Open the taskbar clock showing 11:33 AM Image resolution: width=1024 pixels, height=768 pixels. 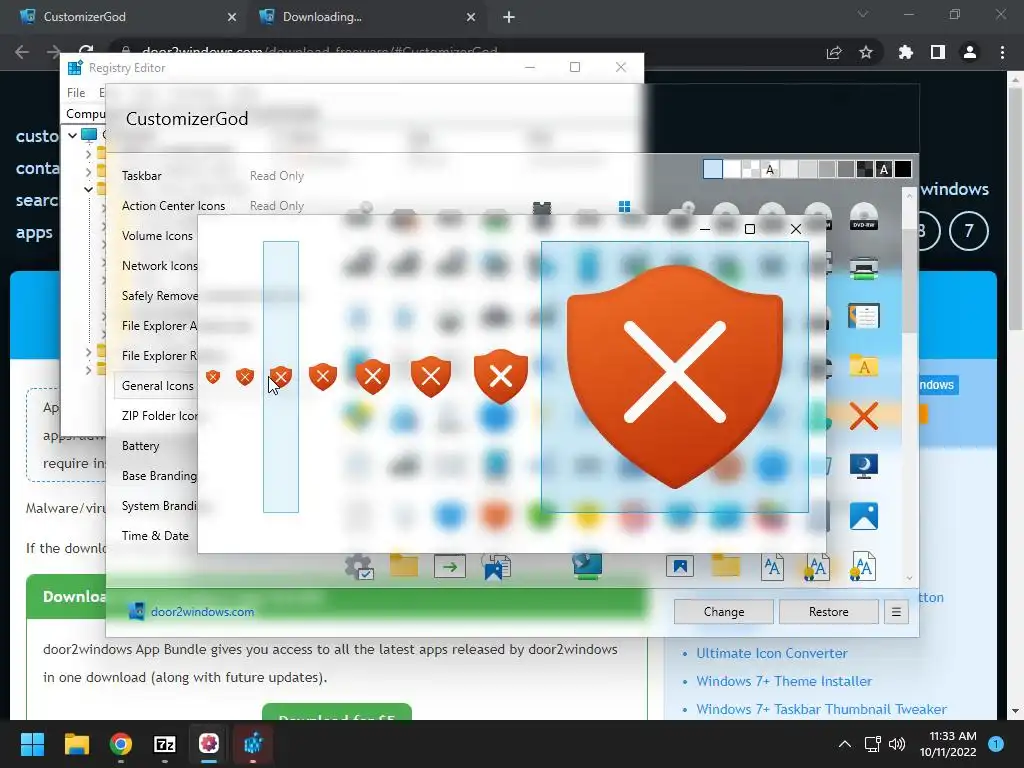pyautogui.click(x=948, y=744)
